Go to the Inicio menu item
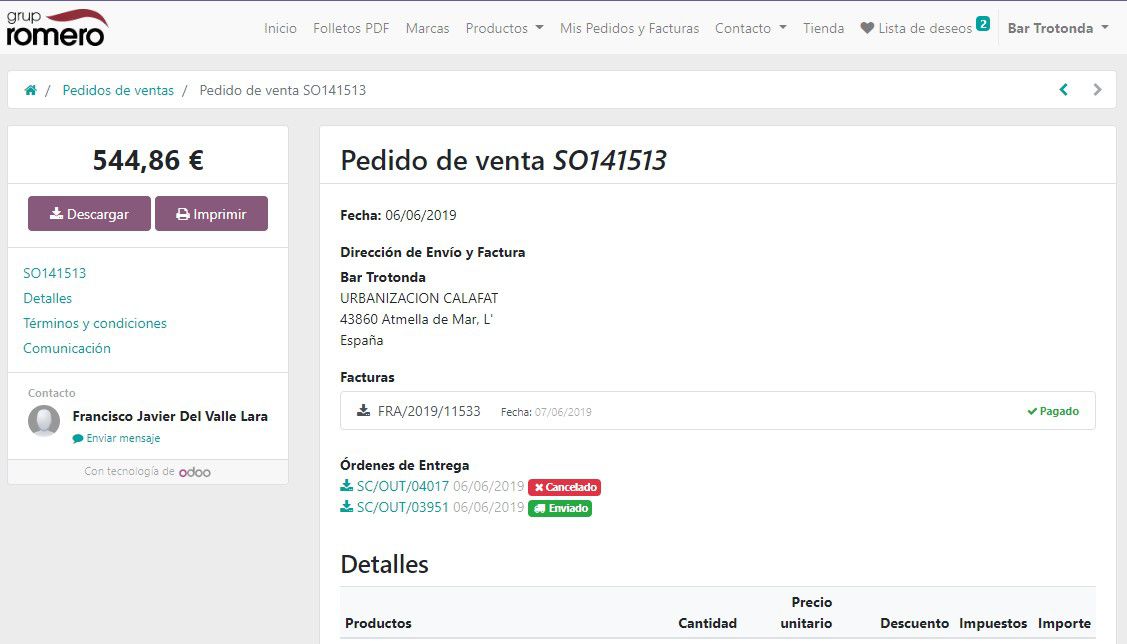This screenshot has width=1127, height=644. 281,28
